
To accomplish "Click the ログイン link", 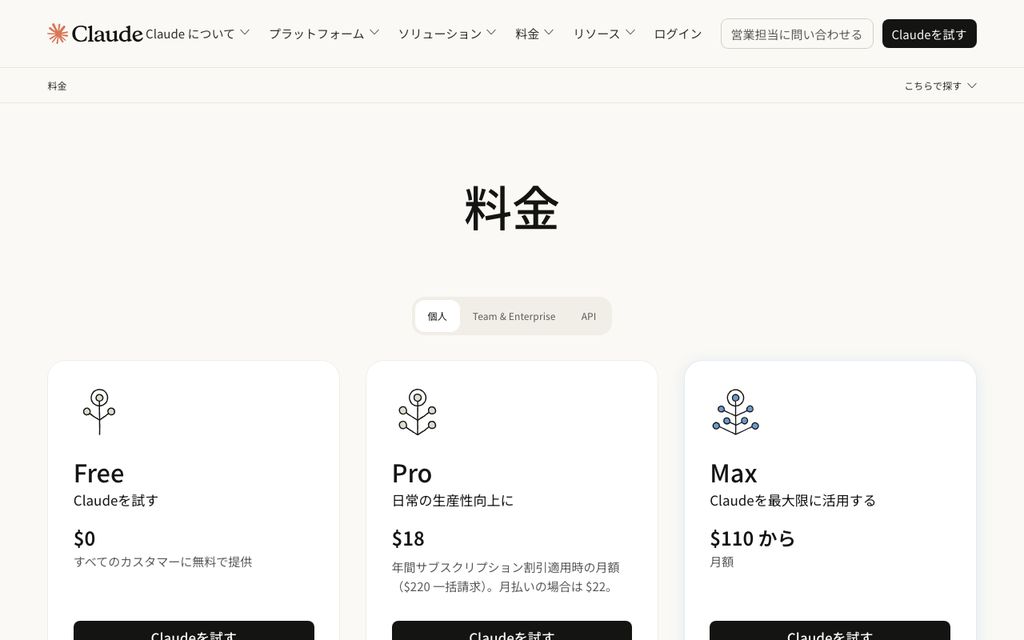I will (x=678, y=33).
